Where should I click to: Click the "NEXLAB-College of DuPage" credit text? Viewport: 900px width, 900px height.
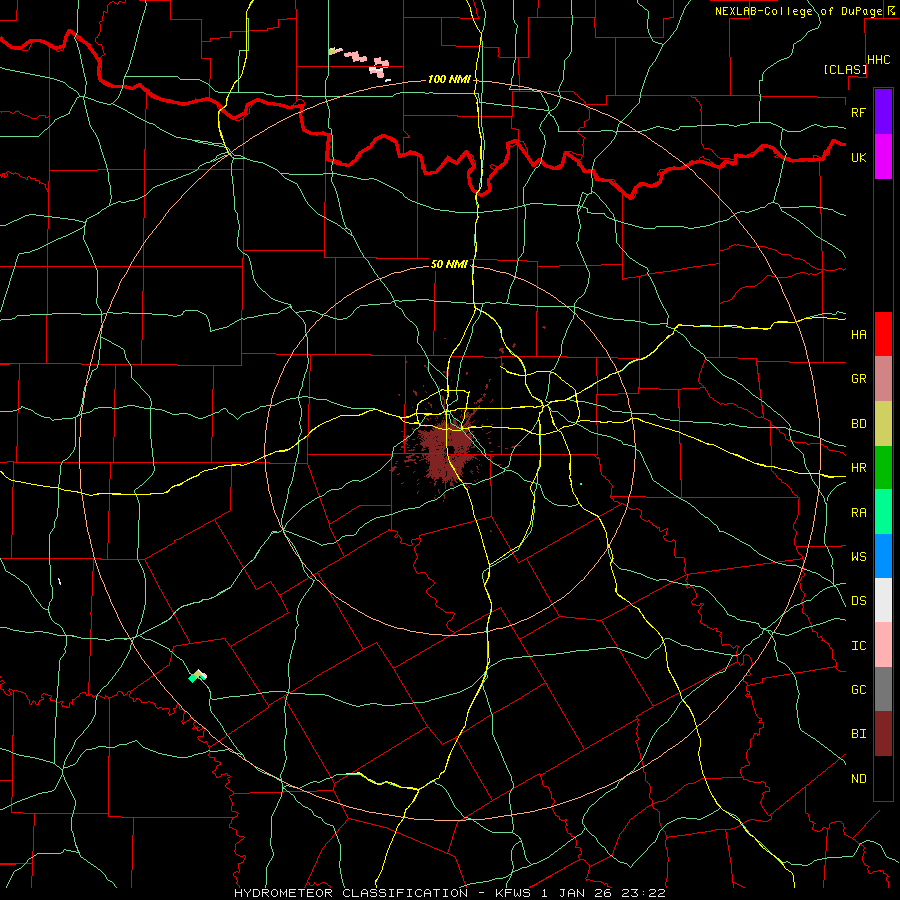[x=798, y=11]
